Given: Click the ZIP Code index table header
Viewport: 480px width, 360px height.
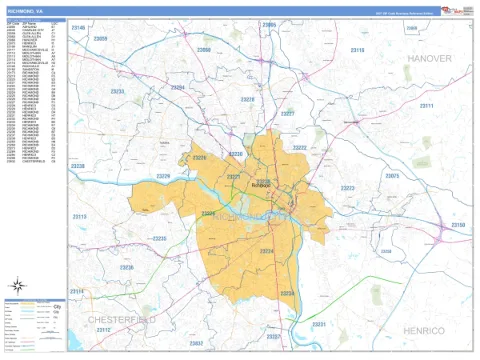Looking at the screenshot, I should tap(36, 20).
